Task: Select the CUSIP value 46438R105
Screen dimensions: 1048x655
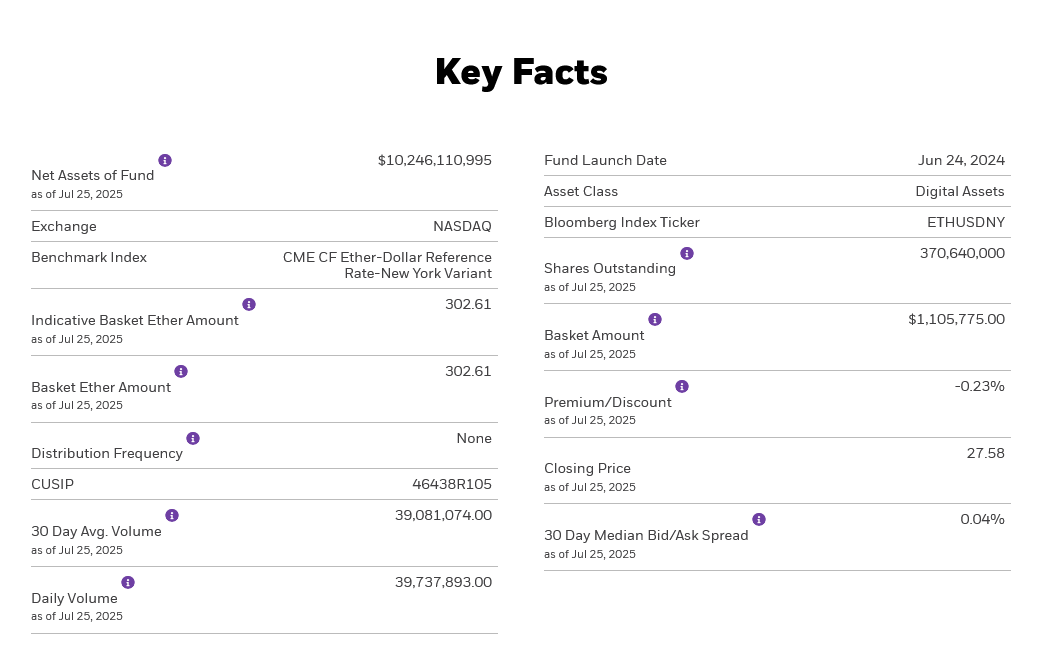Action: (452, 484)
